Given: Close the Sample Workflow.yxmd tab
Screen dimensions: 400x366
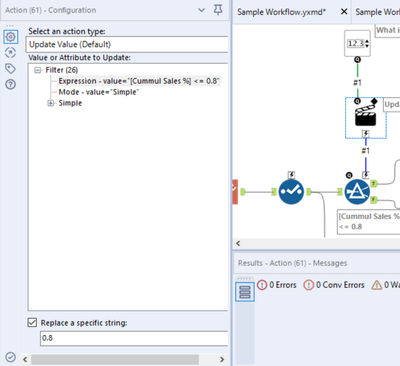Looking at the screenshot, I should click(x=344, y=12).
